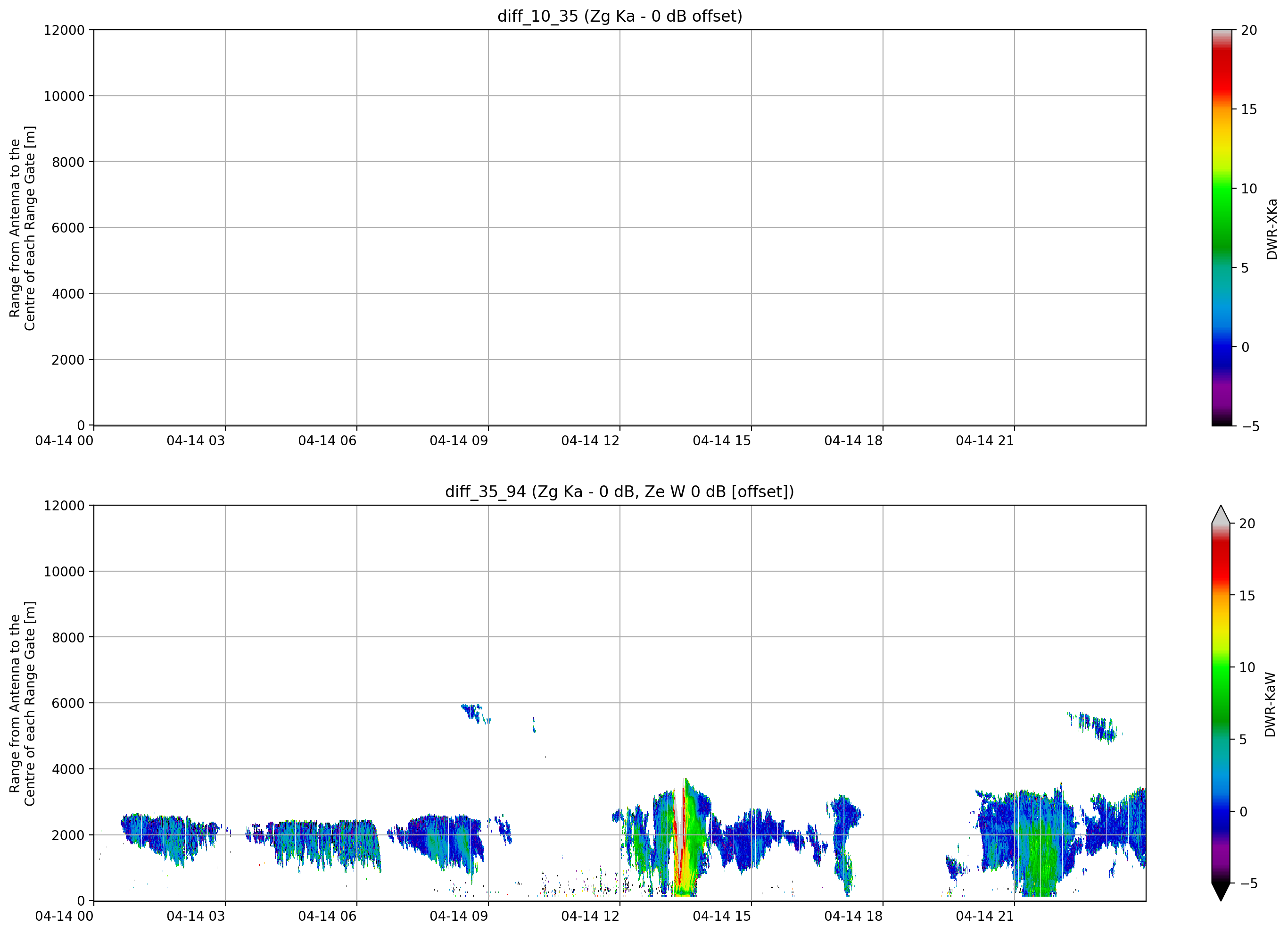
Task: Click the 4000 y-tick of the top plot
Action: 68,294
